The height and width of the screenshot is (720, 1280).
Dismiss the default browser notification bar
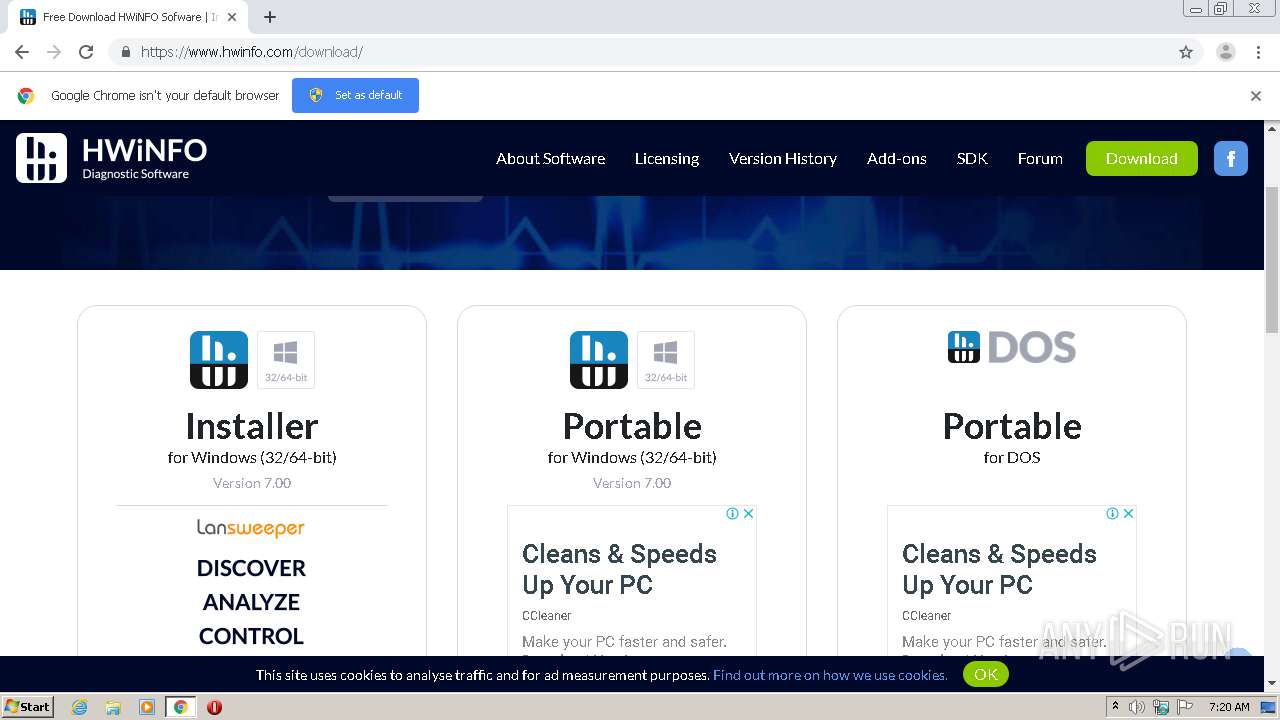click(1256, 96)
